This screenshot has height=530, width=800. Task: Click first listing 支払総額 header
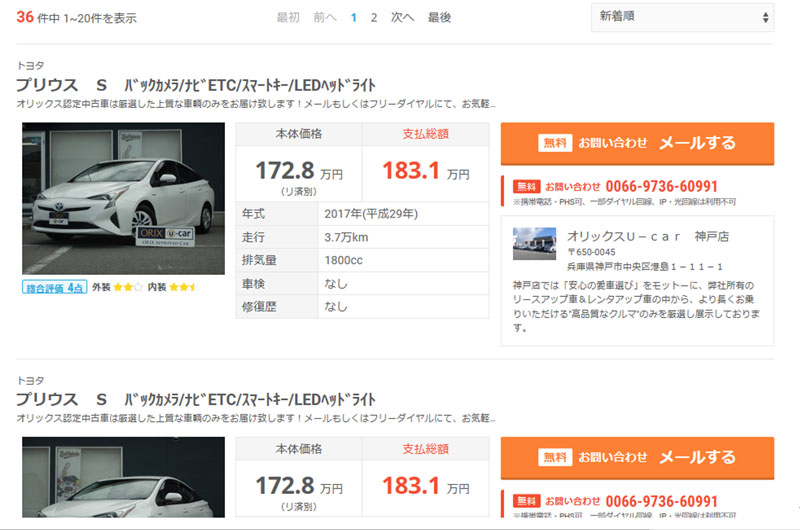point(426,134)
